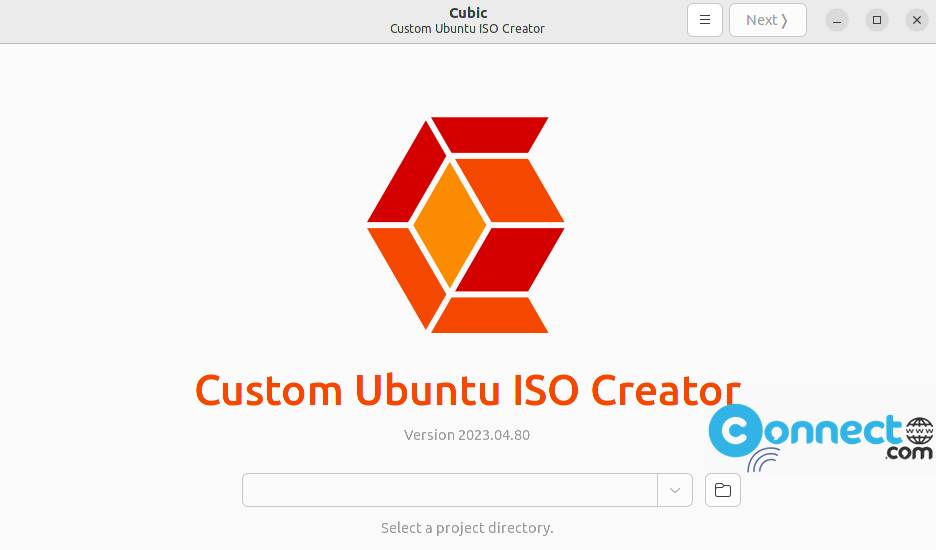Viewport: 936px width, 550px height.
Task: Expand the project directory dropdown arrow
Action: pos(675,490)
